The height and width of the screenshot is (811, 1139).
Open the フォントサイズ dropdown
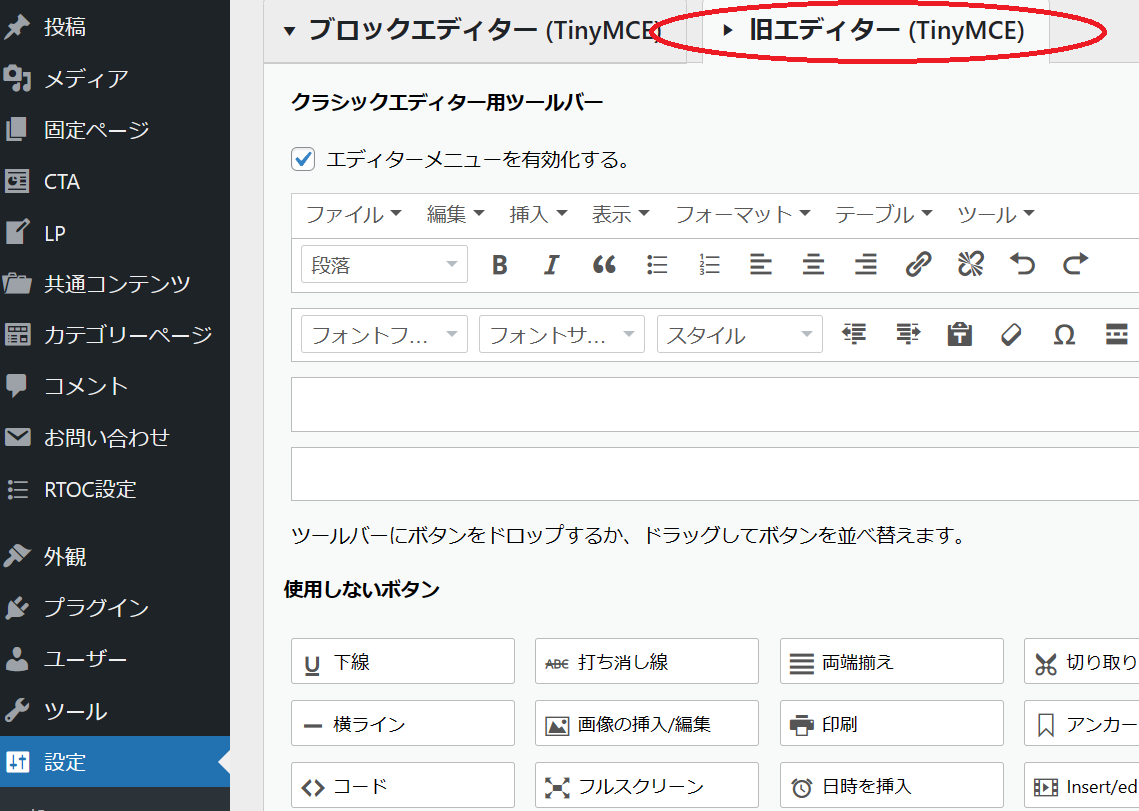click(561, 335)
